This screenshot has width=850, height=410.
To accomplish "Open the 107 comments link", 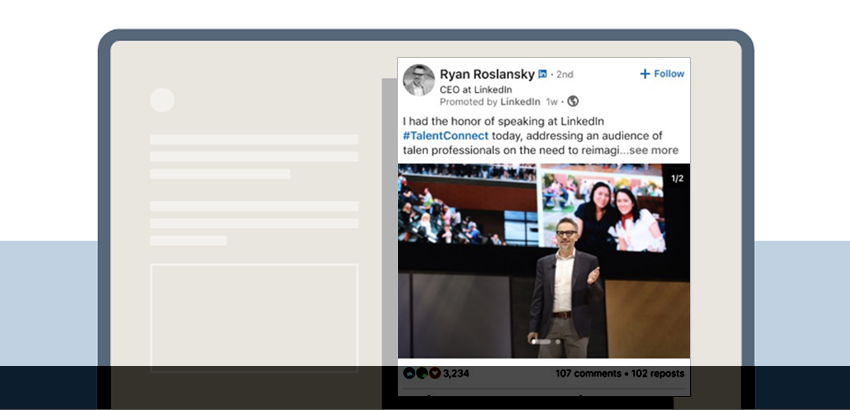I will (588, 373).
